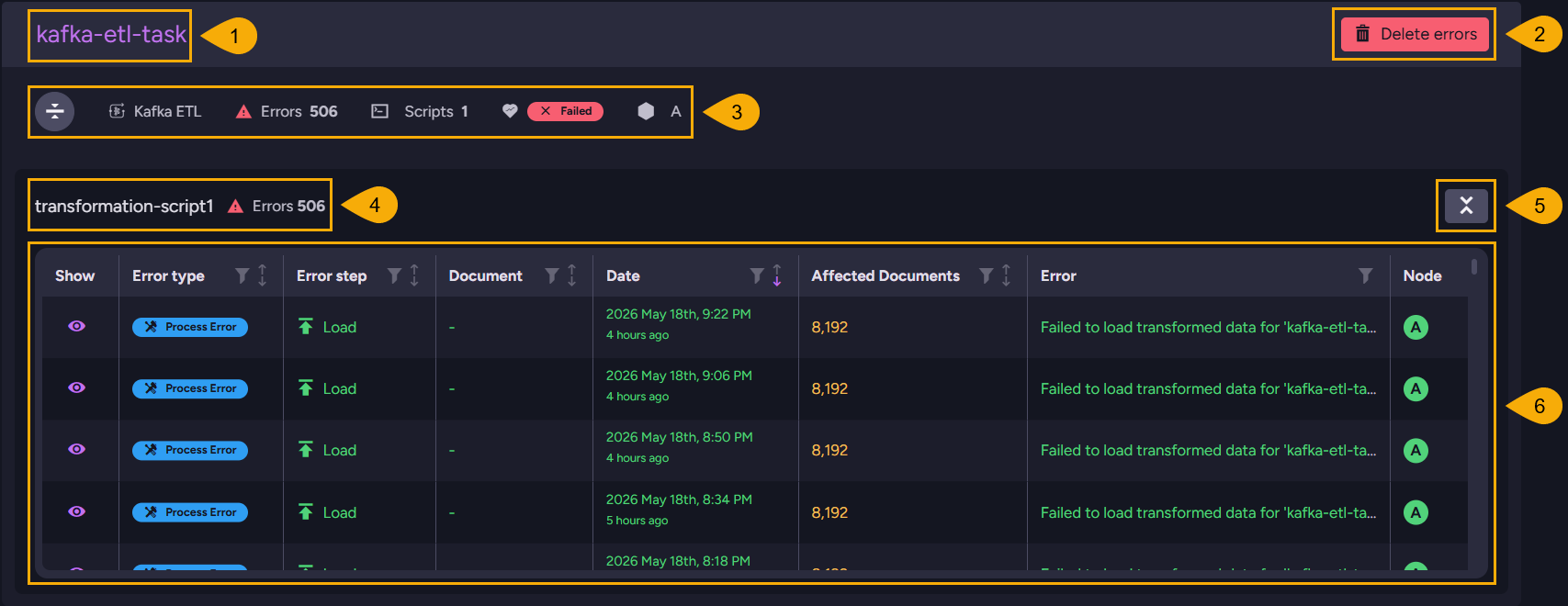Sort by Error step column
Image resolution: width=1568 pixels, height=606 pixels.
pos(414,275)
